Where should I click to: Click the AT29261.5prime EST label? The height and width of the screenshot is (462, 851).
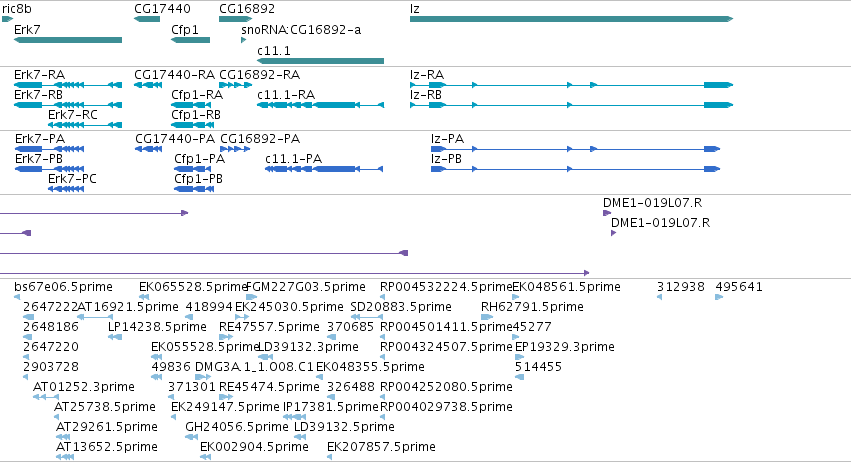[x=107, y=427]
